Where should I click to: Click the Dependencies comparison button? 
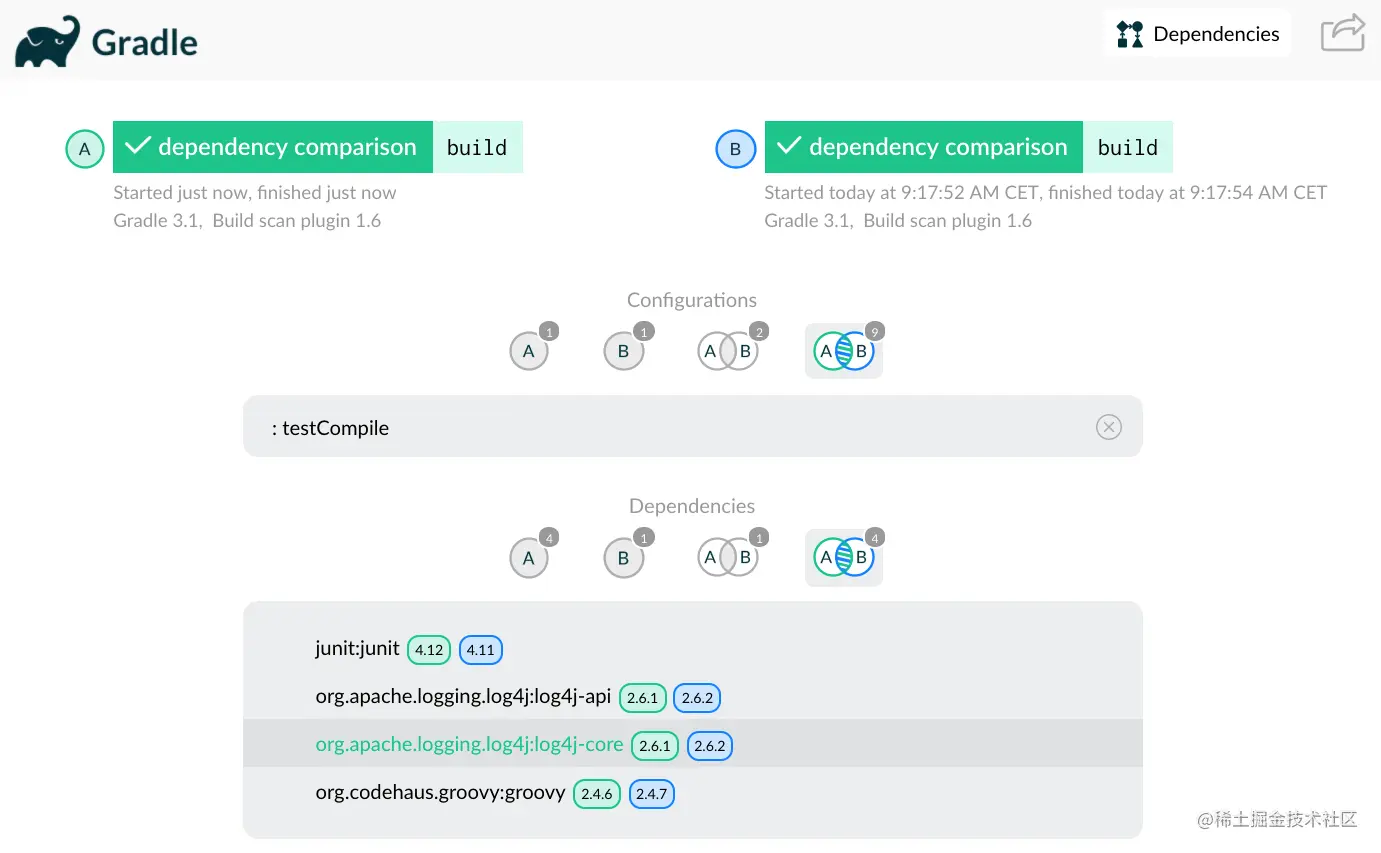tap(1198, 34)
